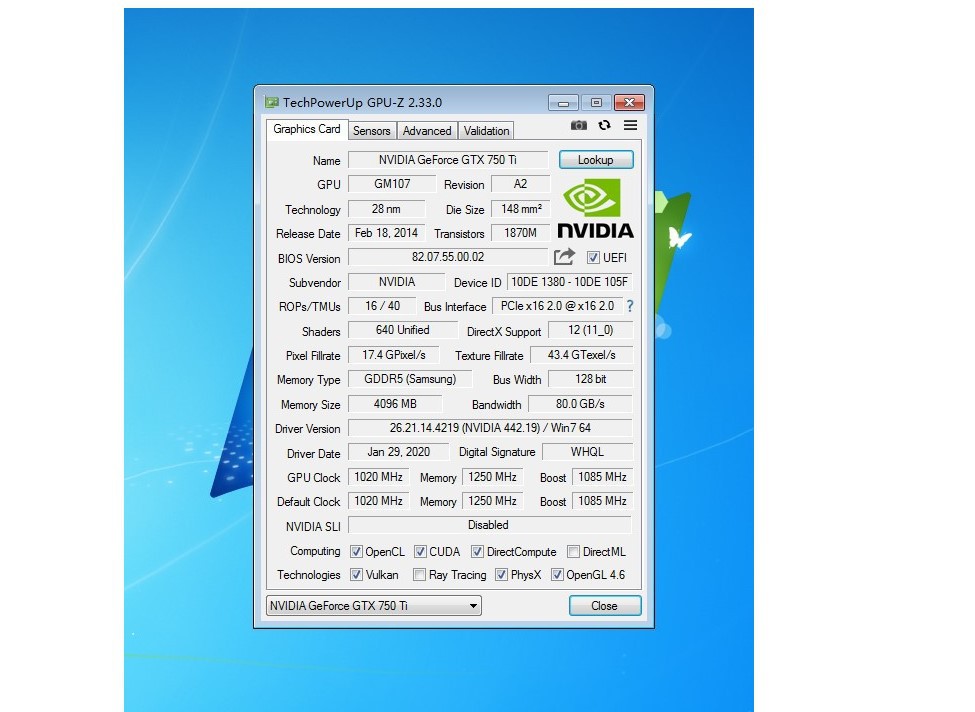Click the Digital Signature field WHQL
The height and width of the screenshot is (712, 975).
pyautogui.click(x=588, y=452)
